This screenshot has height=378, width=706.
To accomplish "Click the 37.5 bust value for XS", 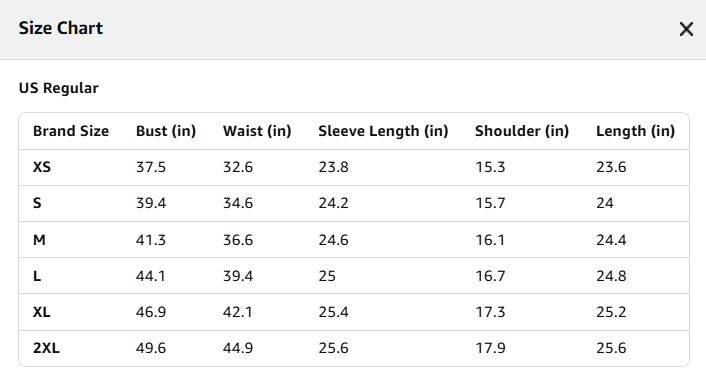I will point(151,167).
